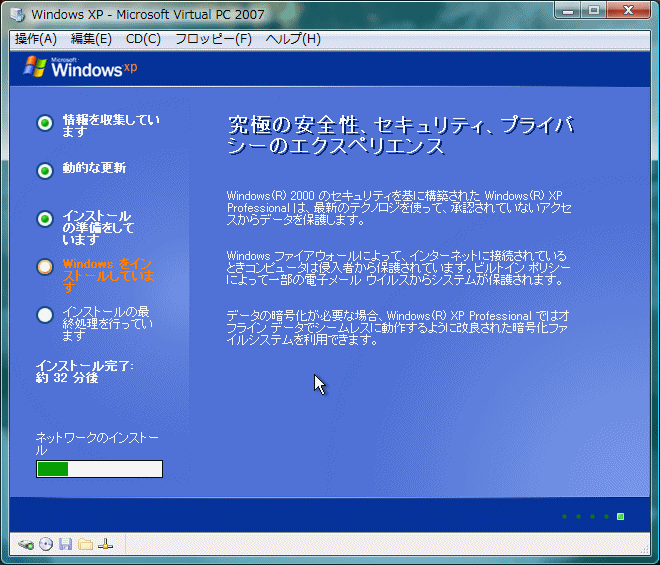Click the green installation progress bar
Screen dimensions: 660x565
tap(99, 469)
